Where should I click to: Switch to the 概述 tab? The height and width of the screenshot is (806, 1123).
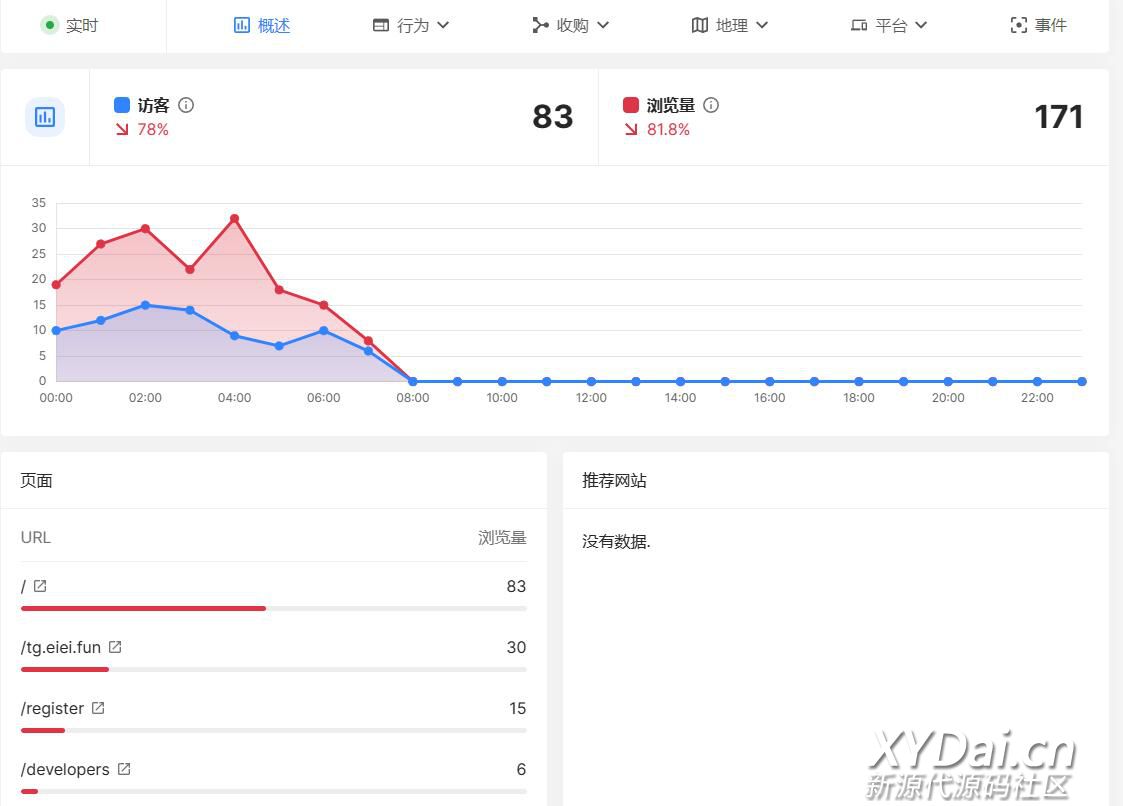pyautogui.click(x=262, y=25)
